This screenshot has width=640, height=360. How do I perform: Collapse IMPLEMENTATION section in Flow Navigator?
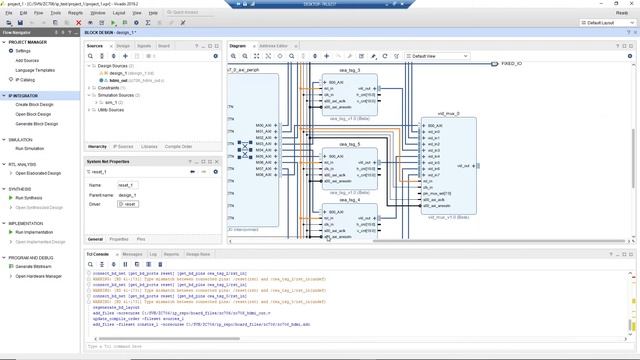coord(4,223)
